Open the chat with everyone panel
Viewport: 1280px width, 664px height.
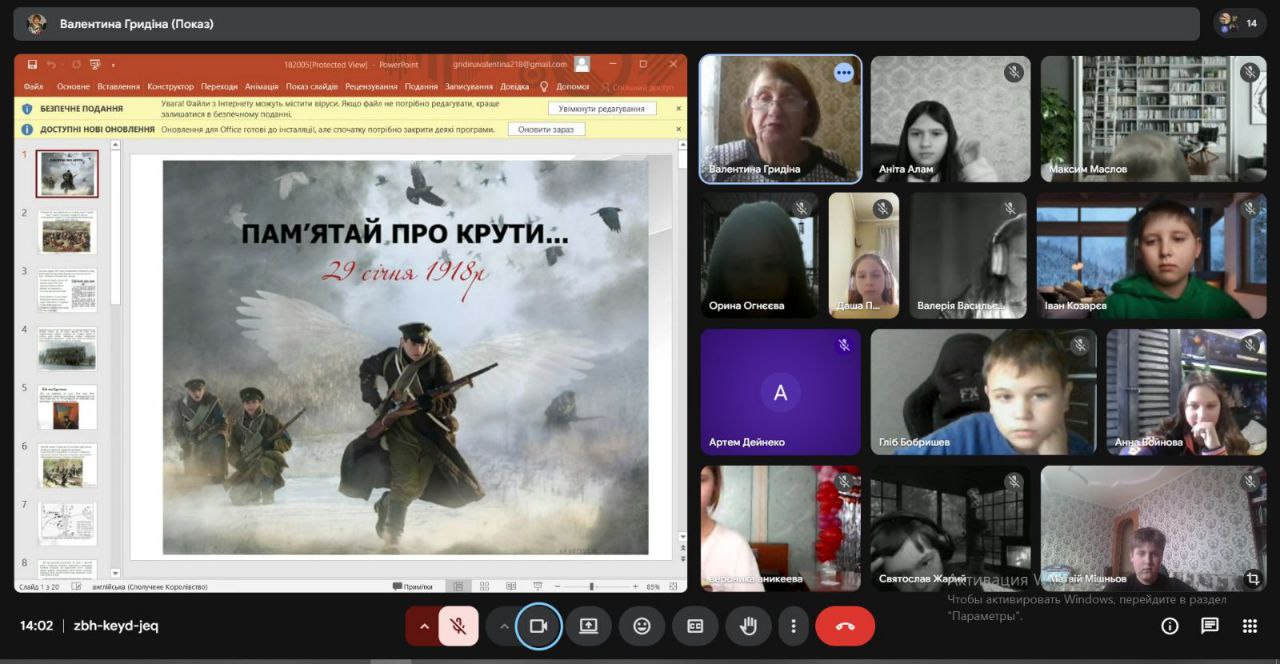1209,626
